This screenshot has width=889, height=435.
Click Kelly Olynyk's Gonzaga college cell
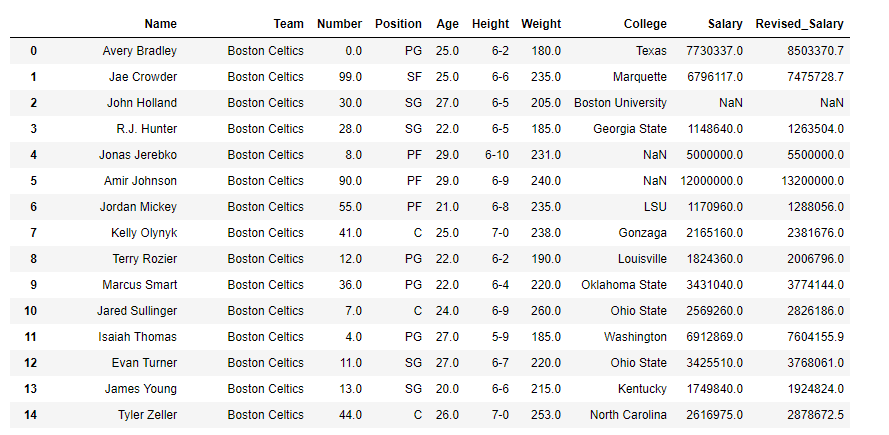642,233
